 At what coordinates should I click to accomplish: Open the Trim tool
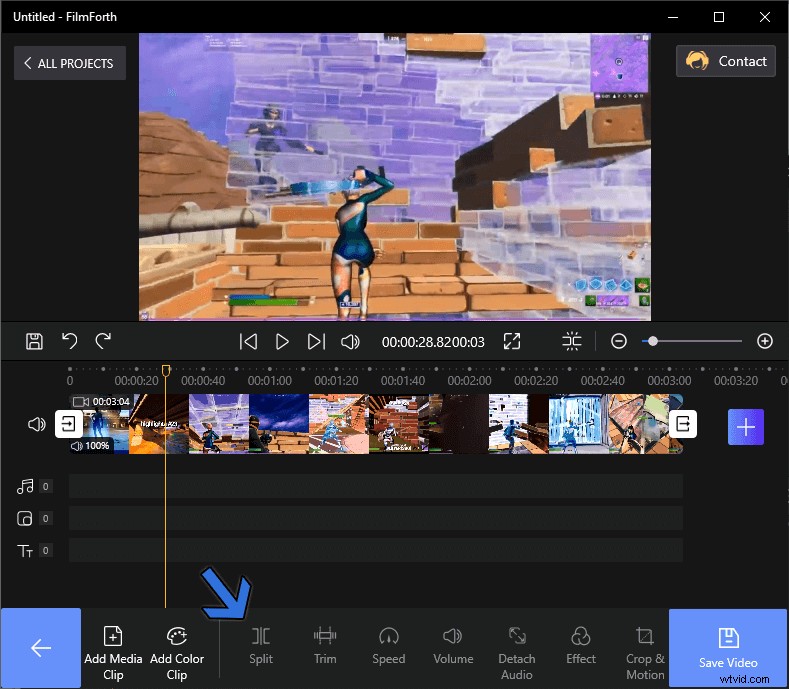[325, 646]
